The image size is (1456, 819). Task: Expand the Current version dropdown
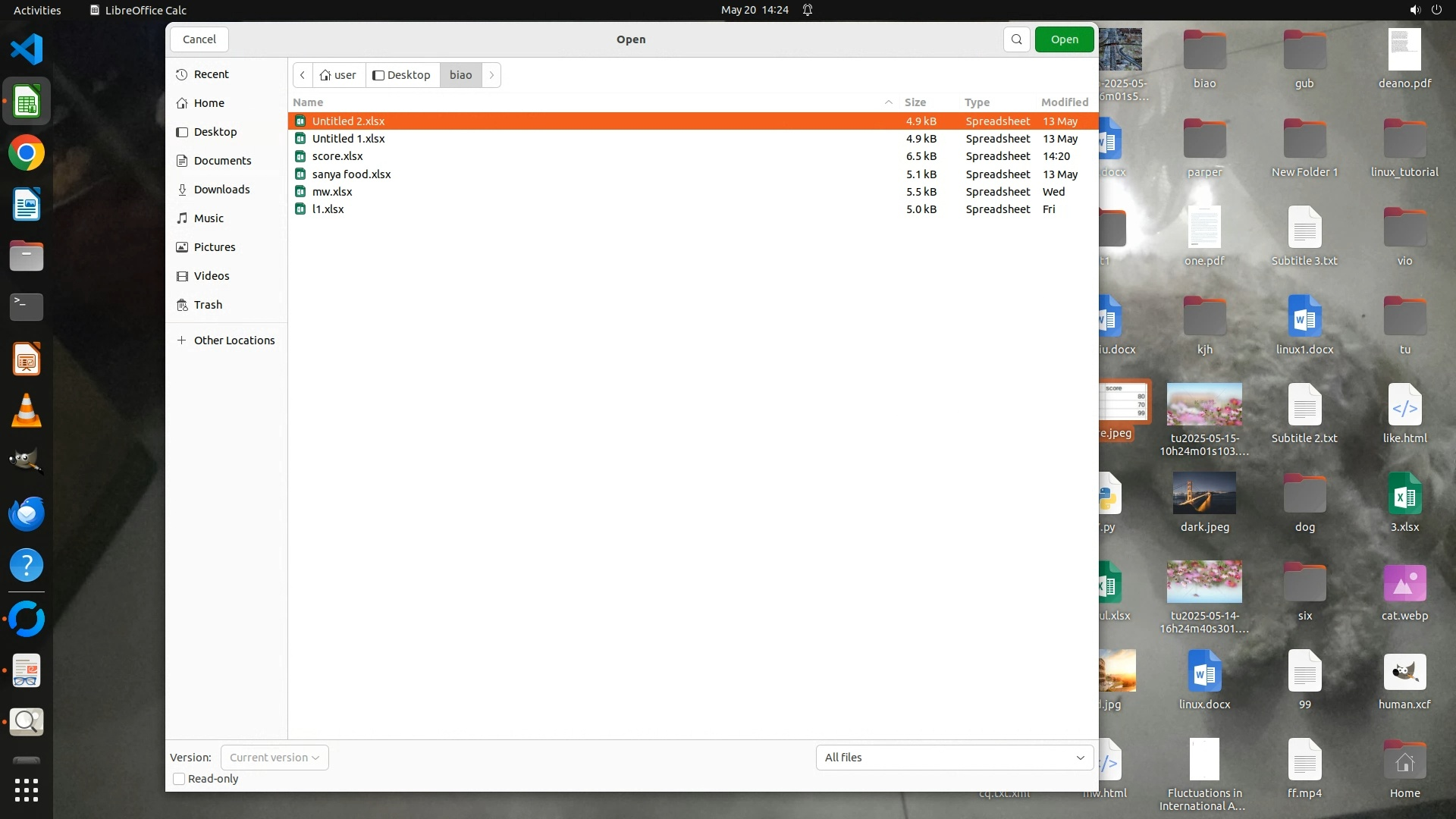275,758
